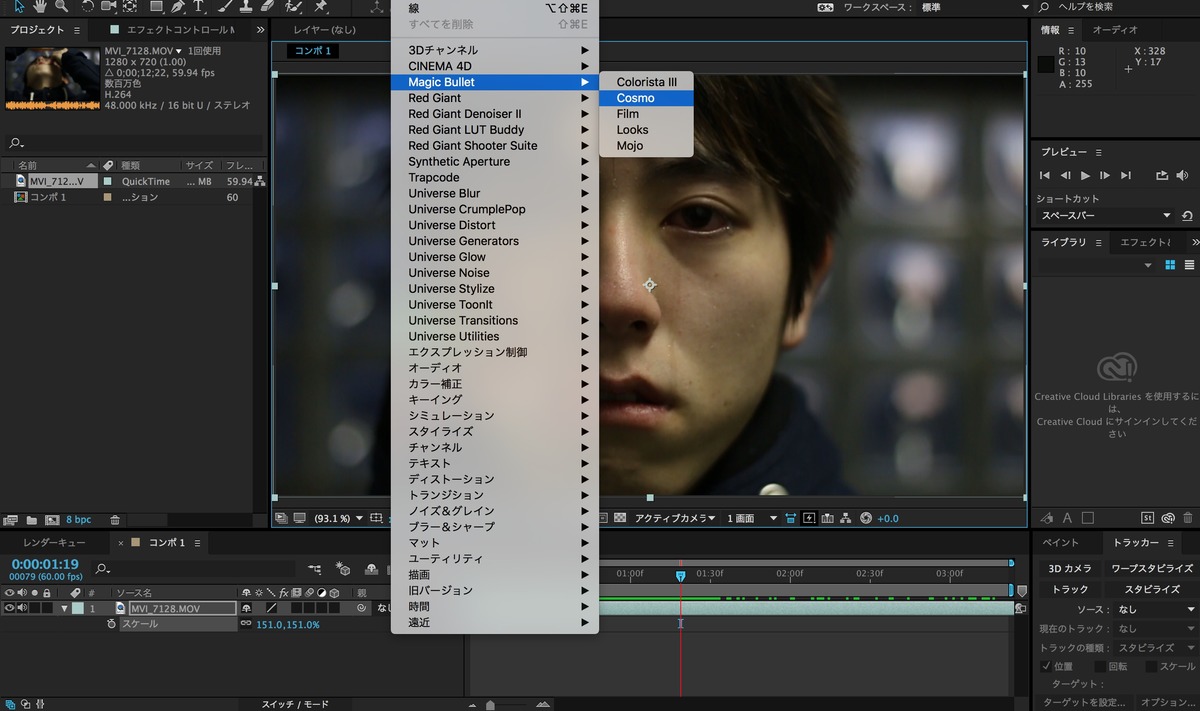Play the preview with the play button
Screen dimensions: 1200x711
pyautogui.click(x=1085, y=175)
